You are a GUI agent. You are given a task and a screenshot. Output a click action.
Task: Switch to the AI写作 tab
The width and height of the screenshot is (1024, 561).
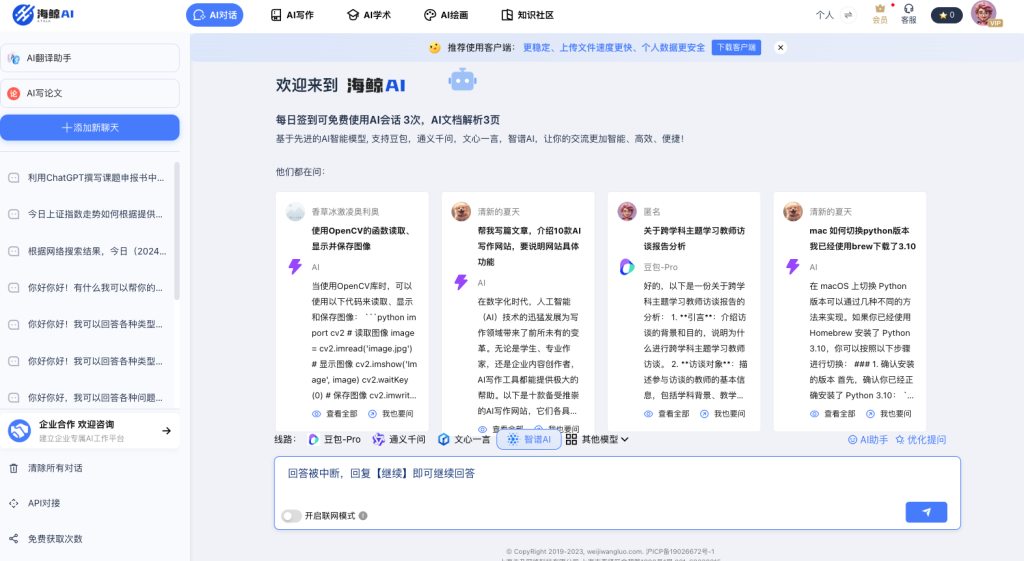pyautogui.click(x=292, y=15)
